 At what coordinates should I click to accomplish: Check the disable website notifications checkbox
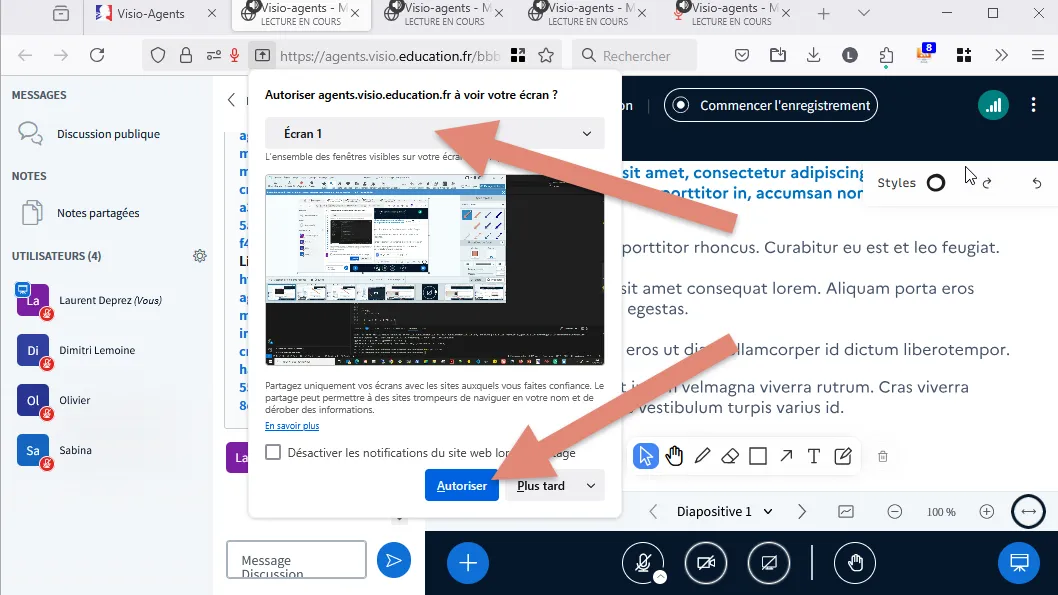(x=273, y=452)
